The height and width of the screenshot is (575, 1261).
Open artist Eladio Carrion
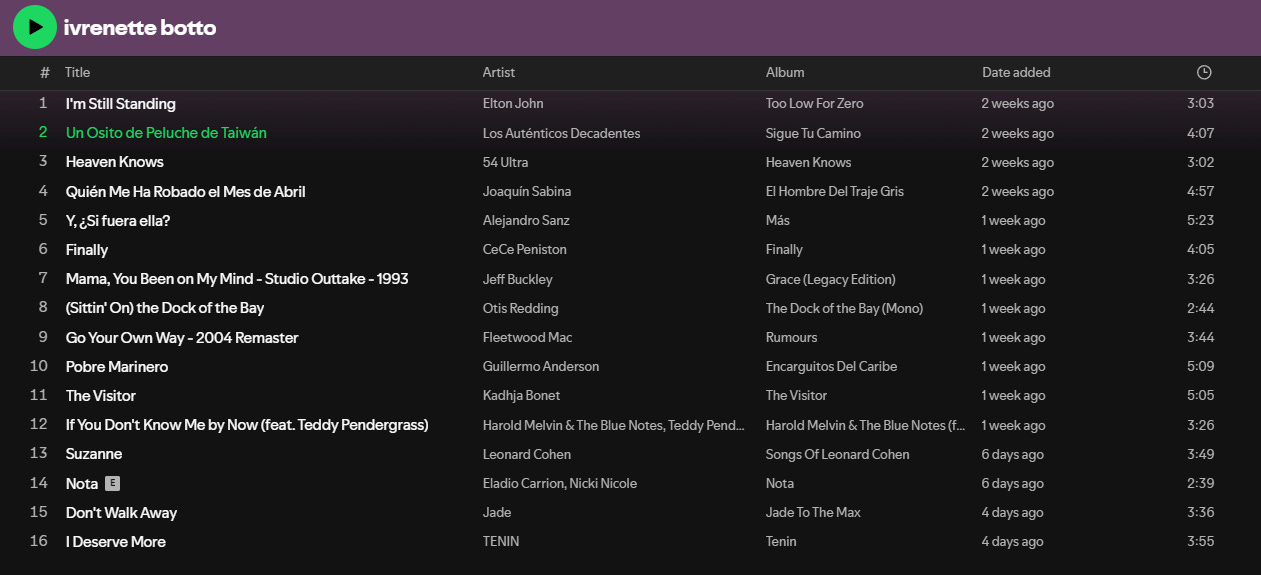(x=524, y=484)
